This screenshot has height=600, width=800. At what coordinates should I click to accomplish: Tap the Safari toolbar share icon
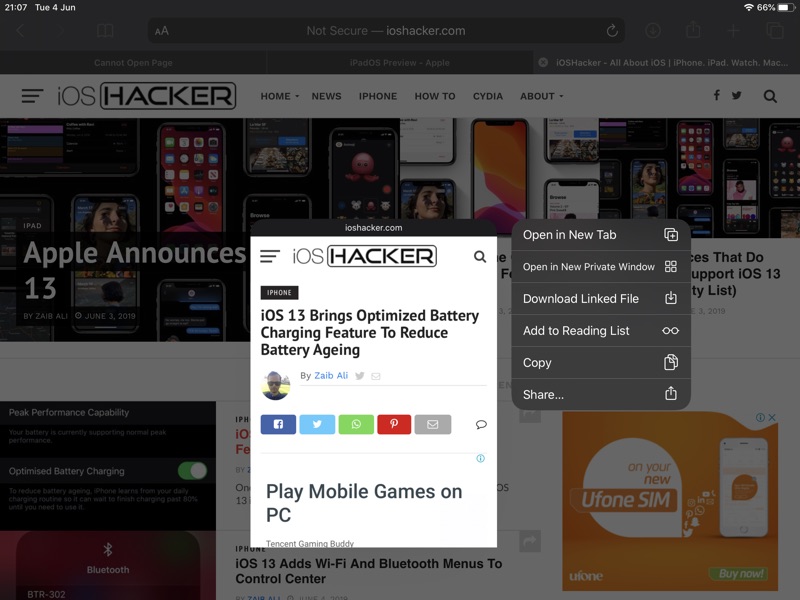(x=693, y=30)
